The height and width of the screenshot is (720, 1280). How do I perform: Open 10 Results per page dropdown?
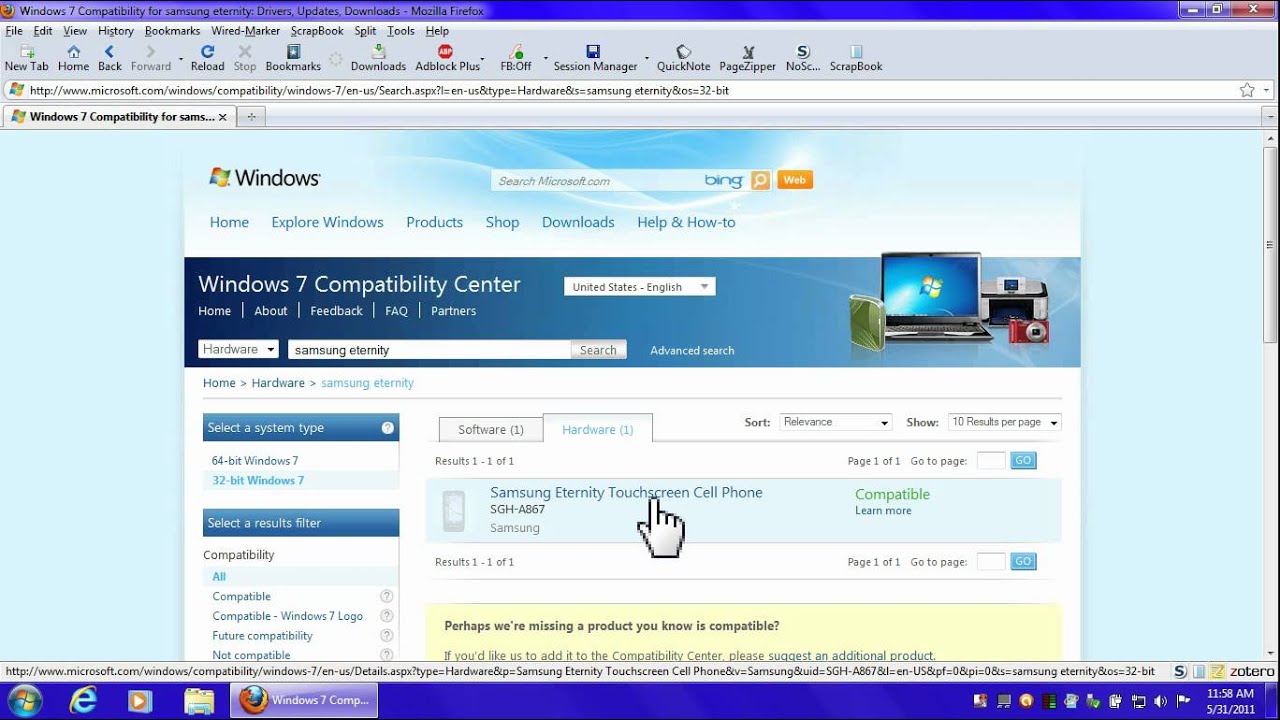[1004, 422]
